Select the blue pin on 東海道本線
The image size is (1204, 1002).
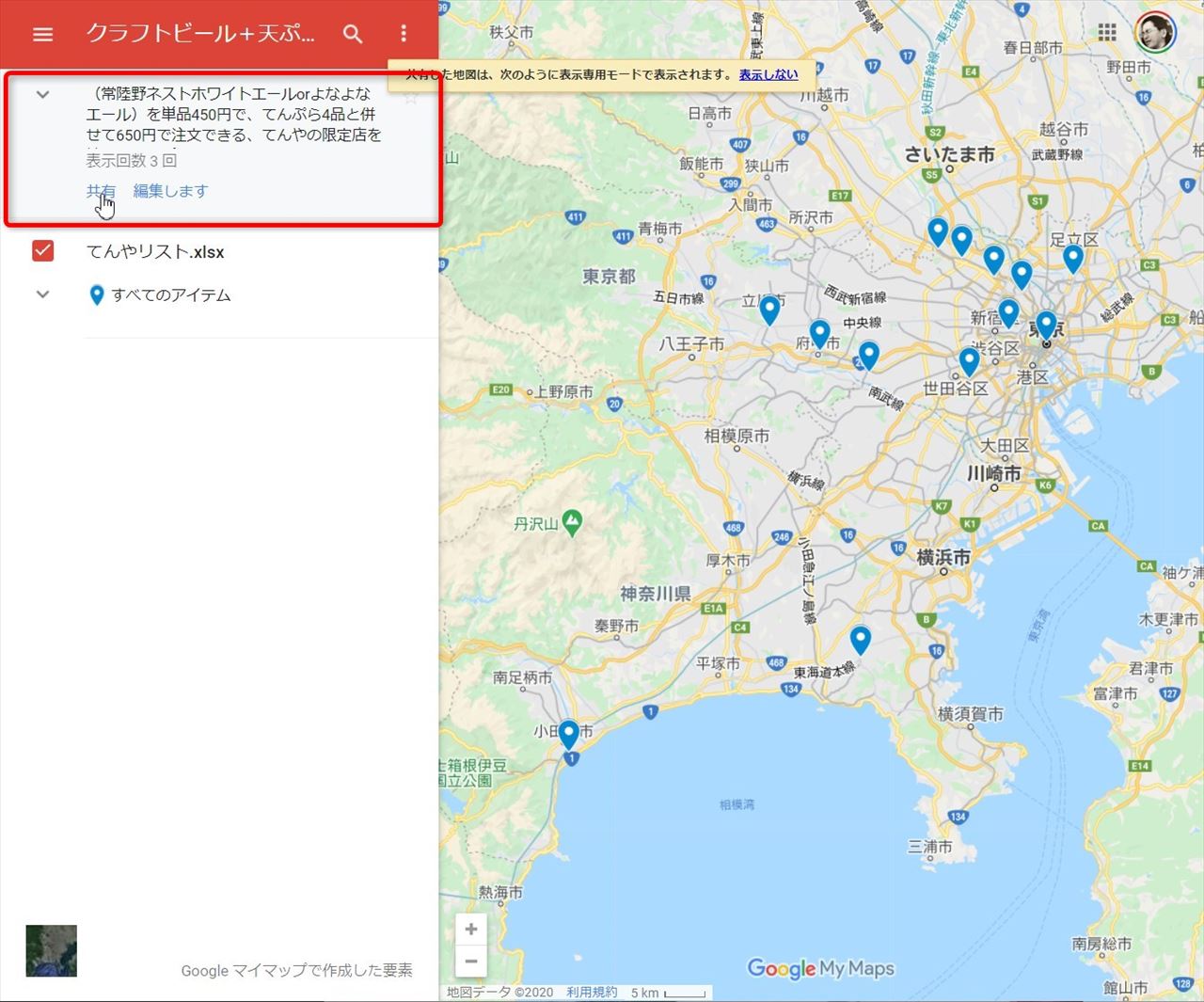(x=861, y=641)
